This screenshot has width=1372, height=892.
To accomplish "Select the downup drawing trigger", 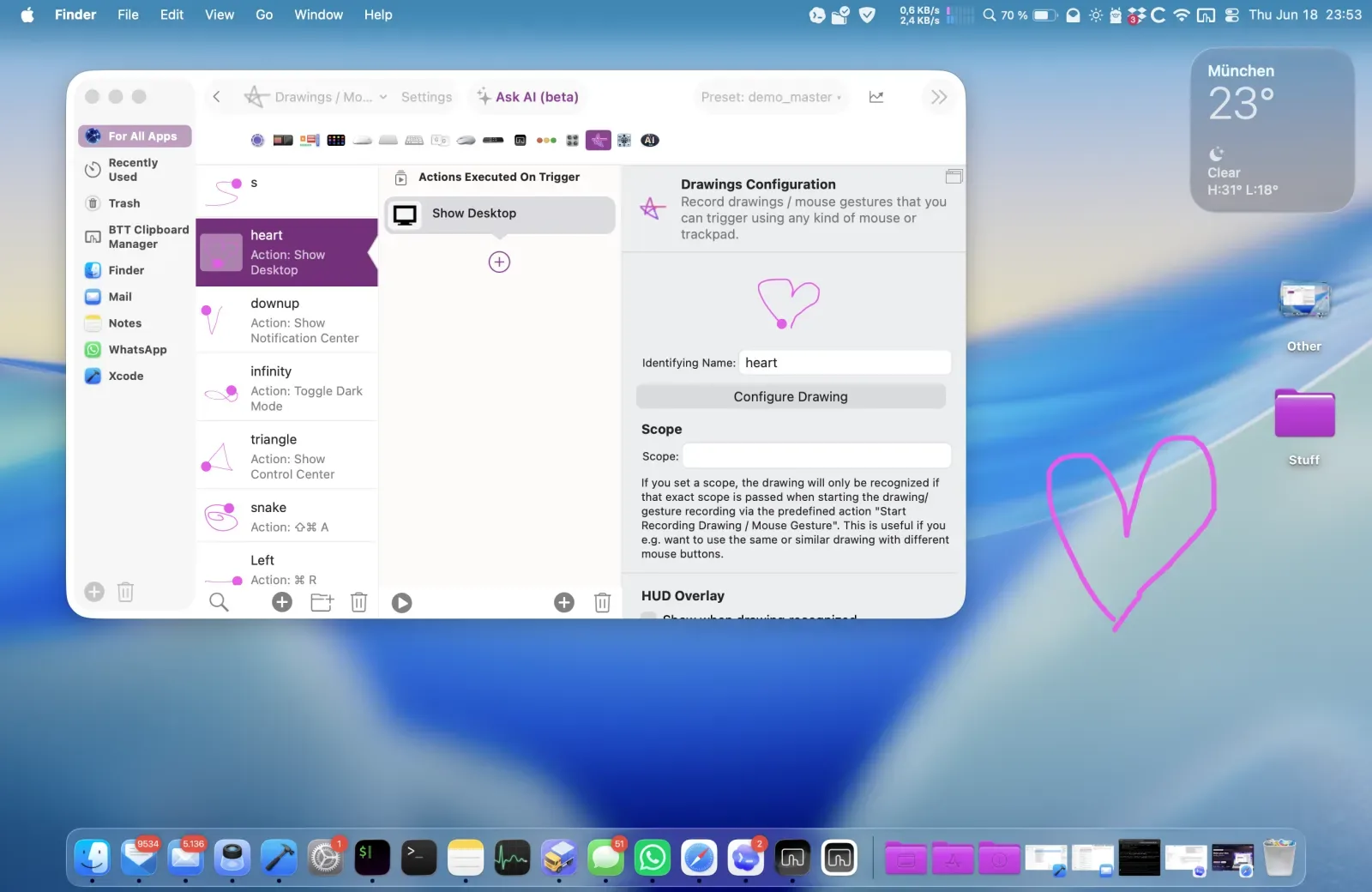I will click(x=286, y=320).
